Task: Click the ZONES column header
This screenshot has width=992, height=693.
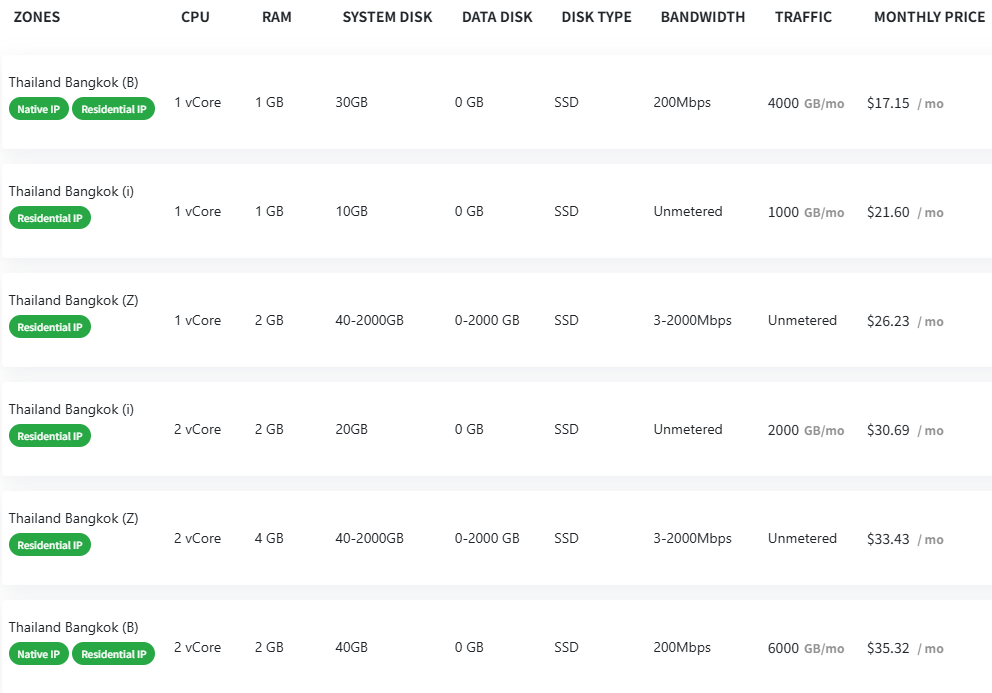Action: (37, 17)
